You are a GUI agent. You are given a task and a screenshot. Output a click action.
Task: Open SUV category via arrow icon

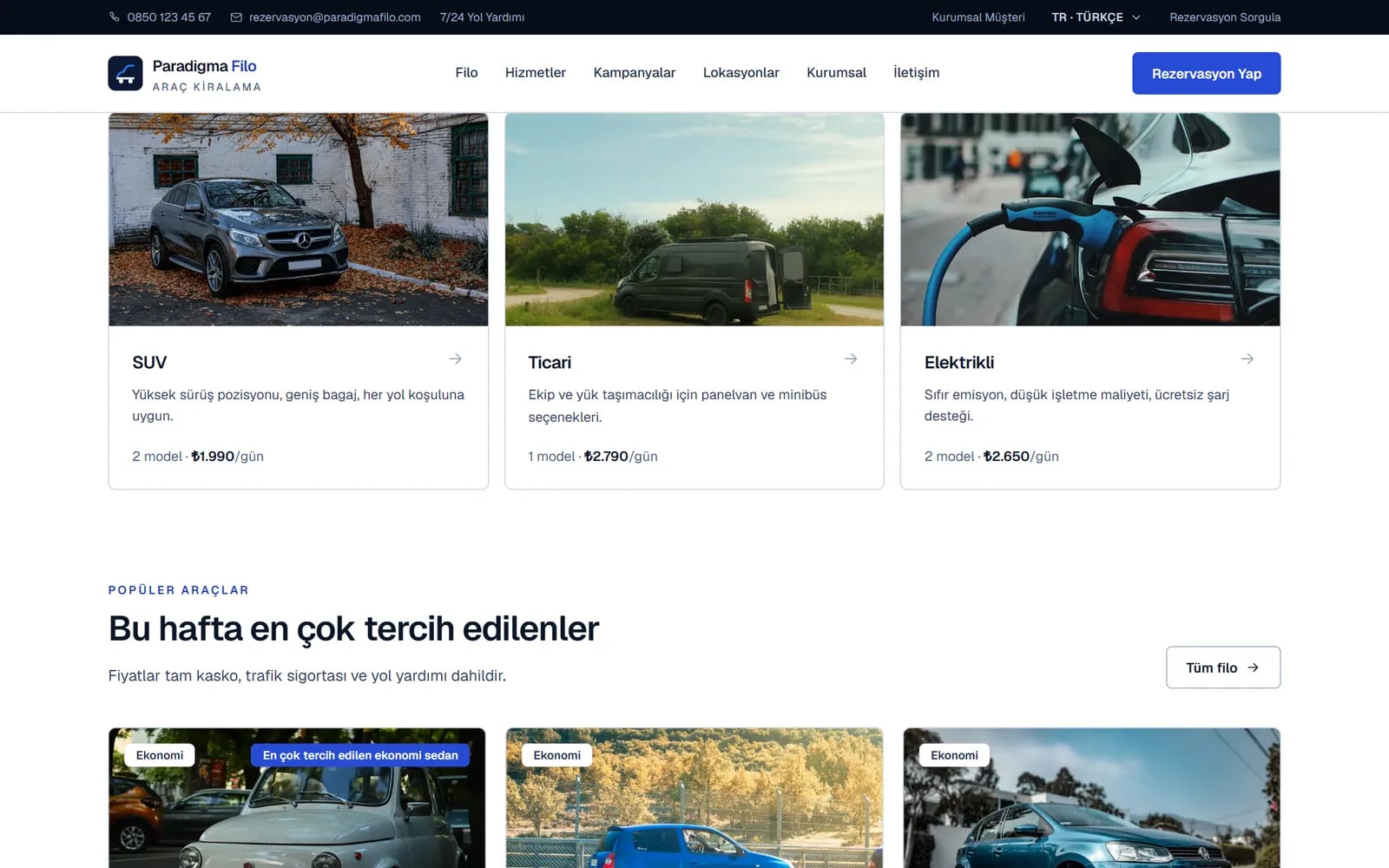click(455, 358)
